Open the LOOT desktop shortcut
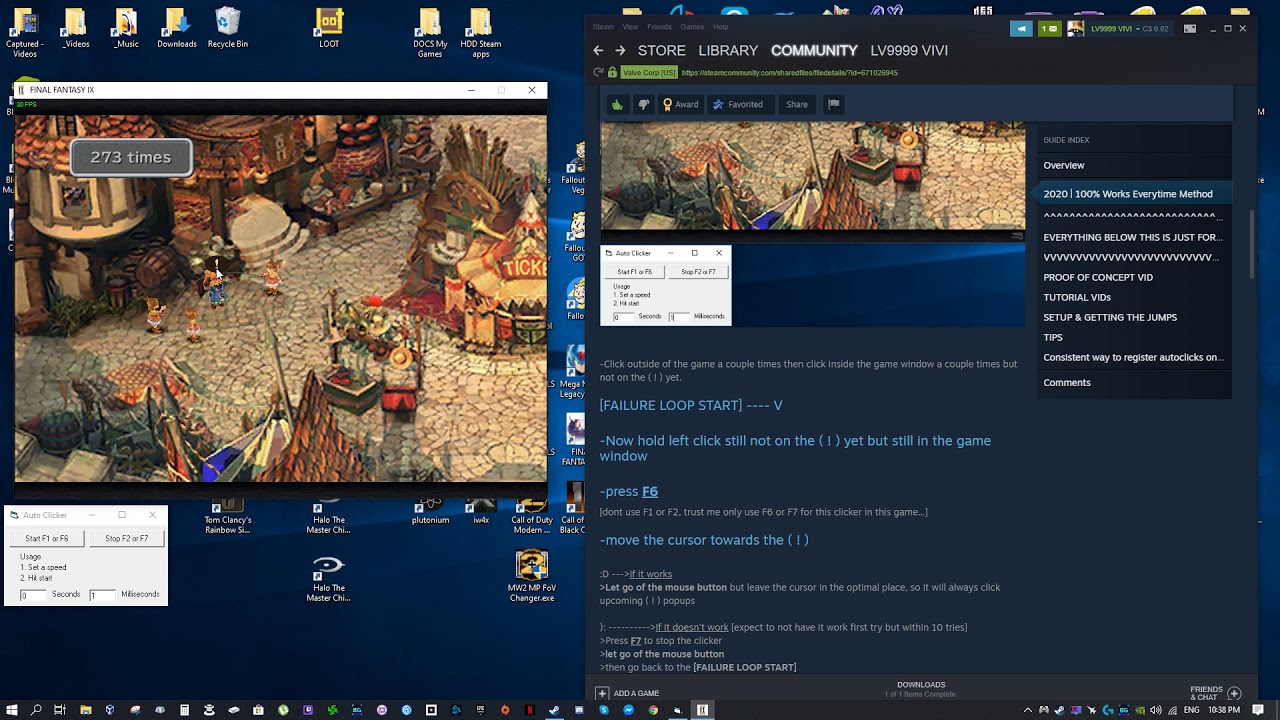This screenshot has height=720, width=1280. click(329, 29)
